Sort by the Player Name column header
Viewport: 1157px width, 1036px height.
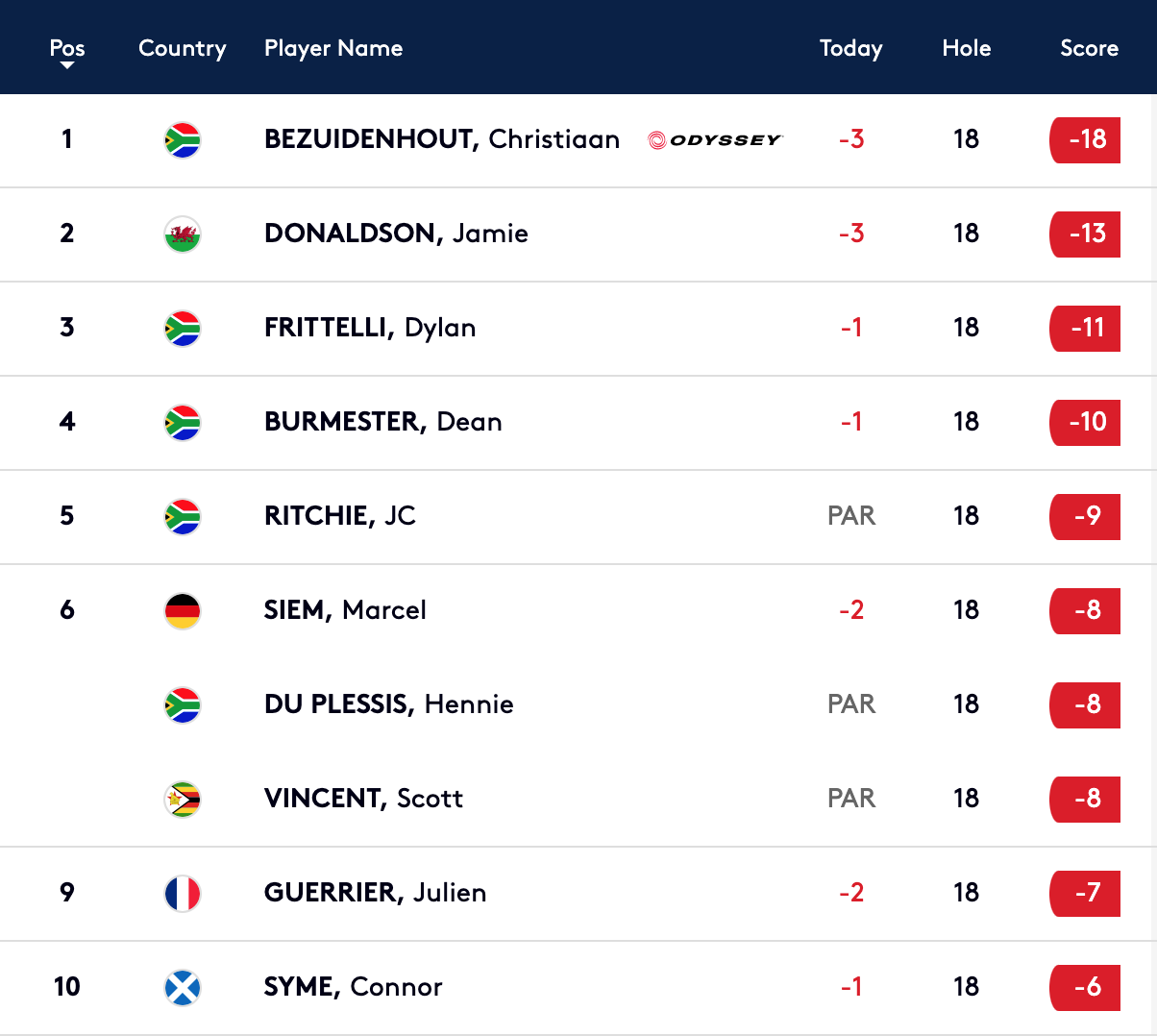pyautogui.click(x=333, y=48)
